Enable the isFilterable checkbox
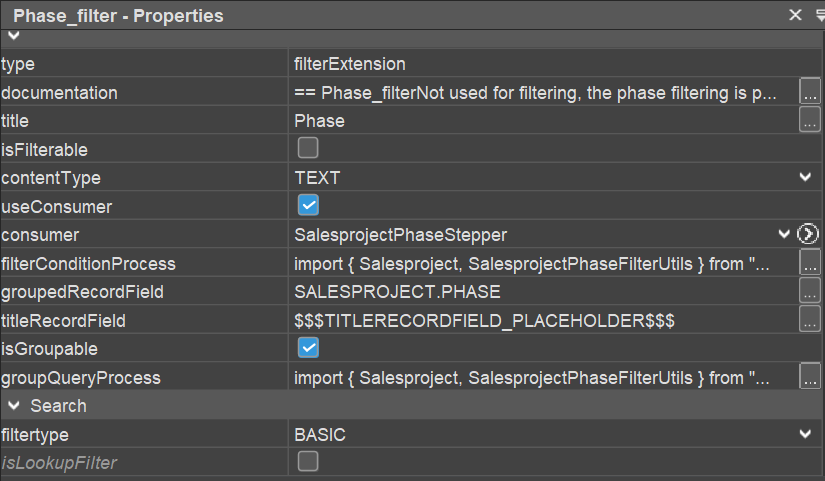Screen dimensions: 825x481 point(308,149)
